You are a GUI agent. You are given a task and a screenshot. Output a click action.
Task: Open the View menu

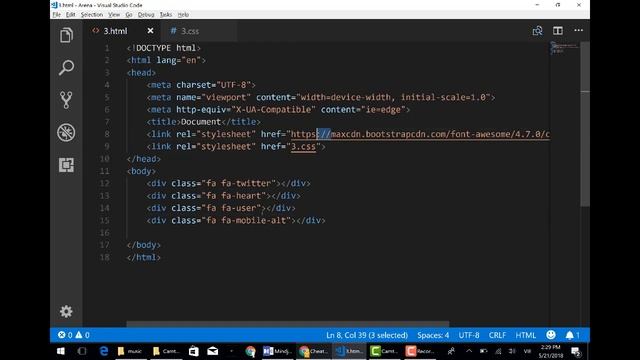coord(114,15)
